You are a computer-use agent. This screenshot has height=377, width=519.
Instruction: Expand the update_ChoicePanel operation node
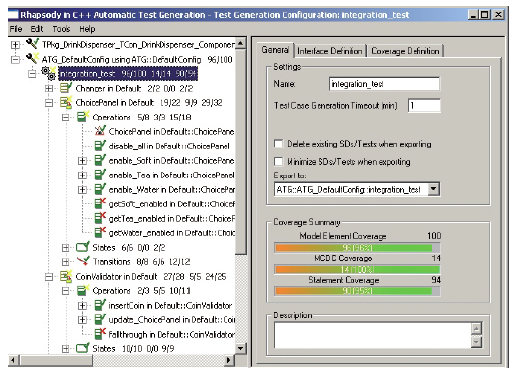point(82,320)
